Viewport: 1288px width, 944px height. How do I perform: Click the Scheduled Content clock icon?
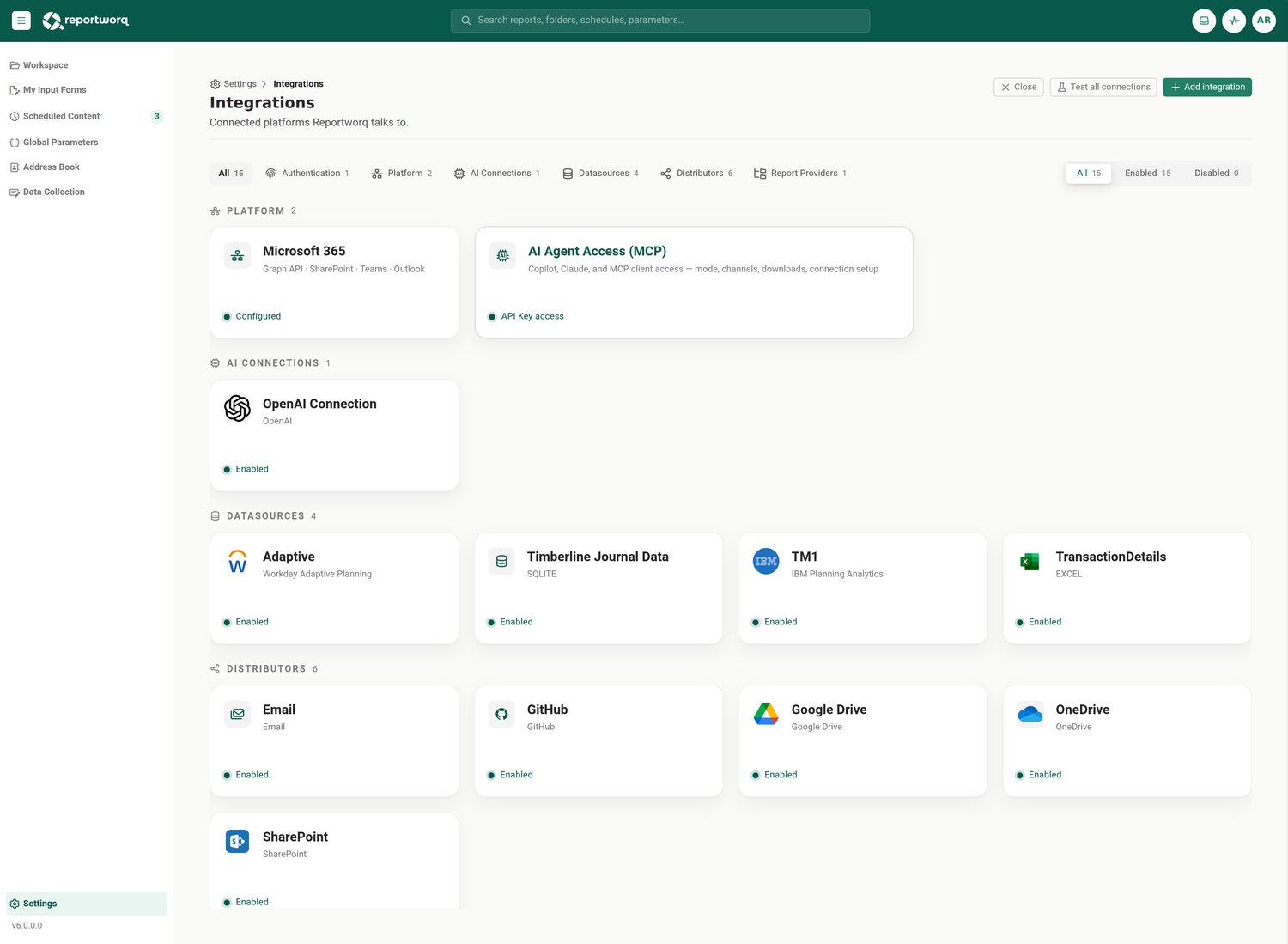point(15,116)
